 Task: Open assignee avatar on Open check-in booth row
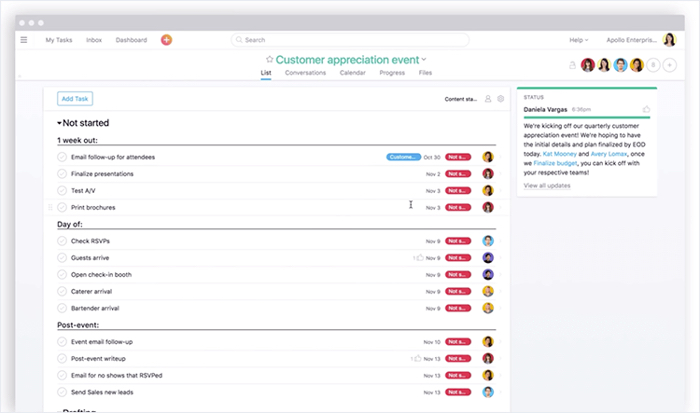[488, 275]
